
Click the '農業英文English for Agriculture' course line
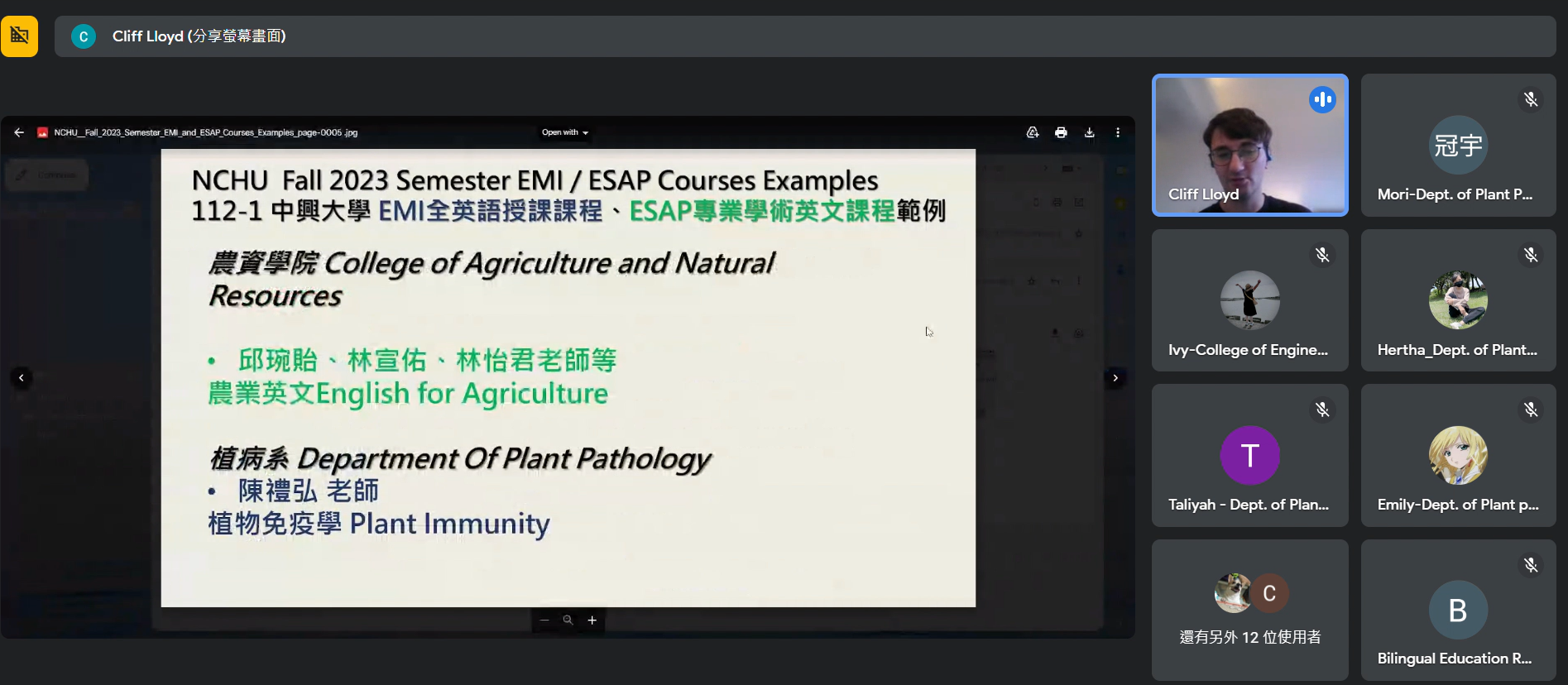tap(408, 394)
